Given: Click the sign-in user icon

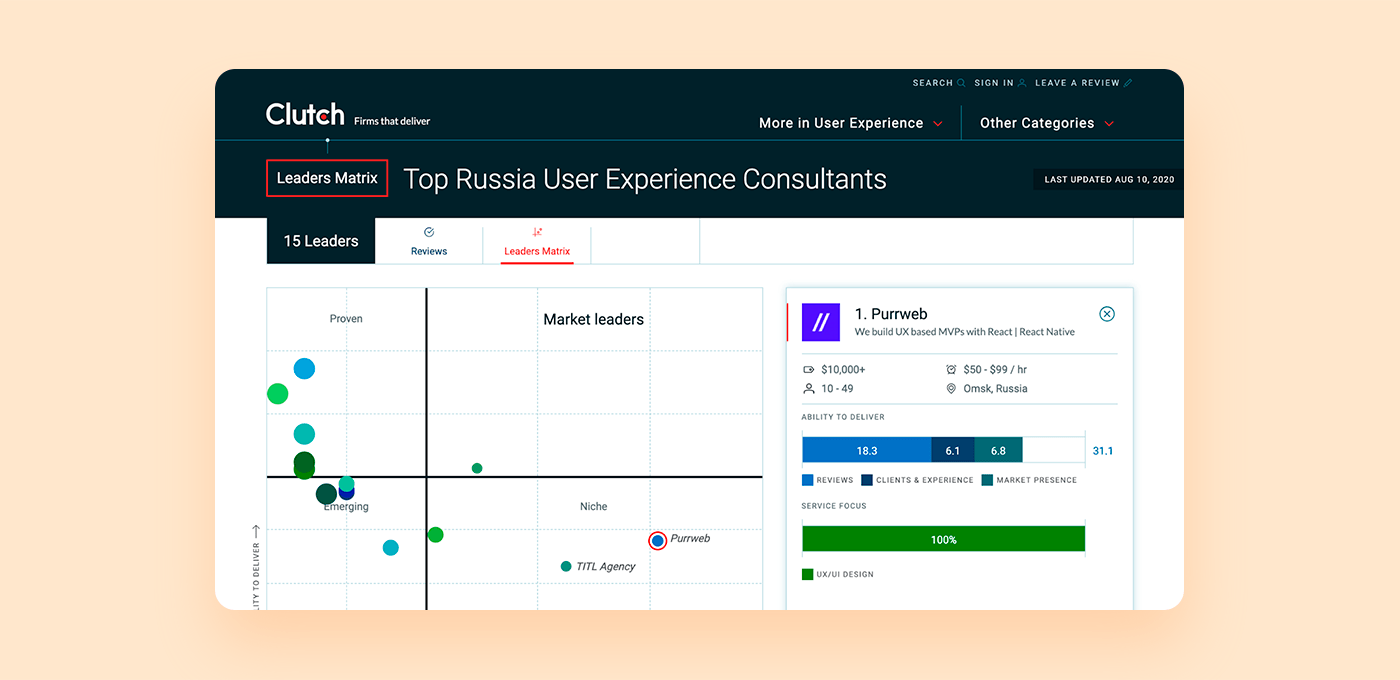Looking at the screenshot, I should click(x=1022, y=83).
